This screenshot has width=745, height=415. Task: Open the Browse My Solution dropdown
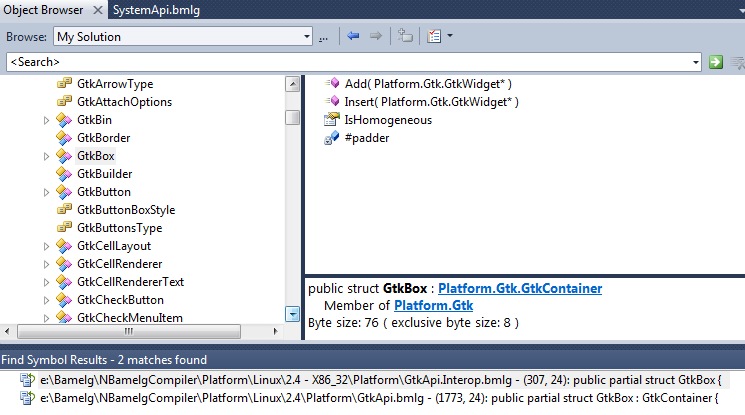click(x=306, y=36)
